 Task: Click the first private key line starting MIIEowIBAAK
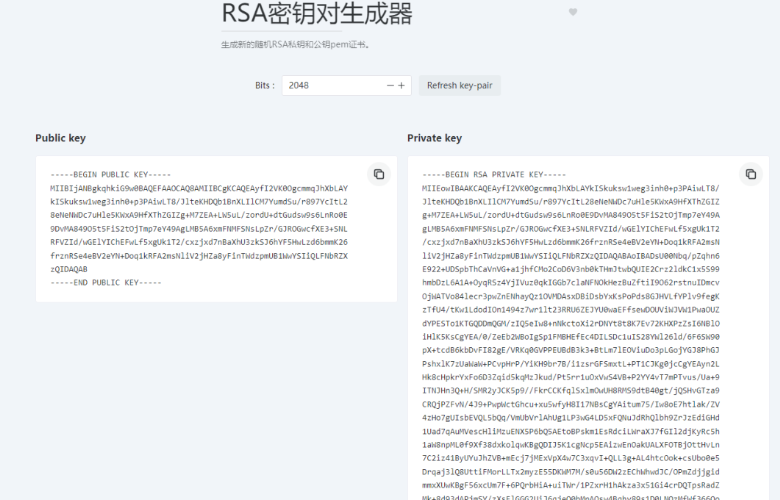570,188
